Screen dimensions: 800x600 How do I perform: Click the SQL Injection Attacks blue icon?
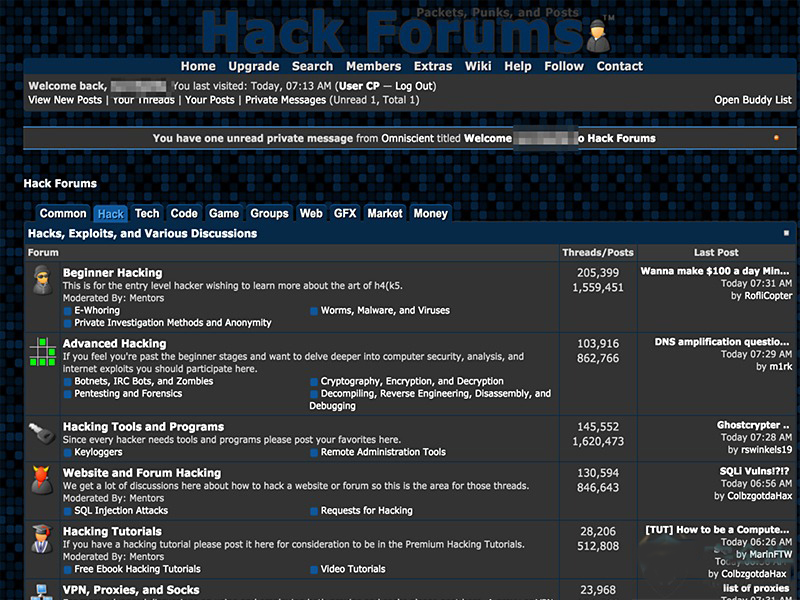click(x=67, y=511)
